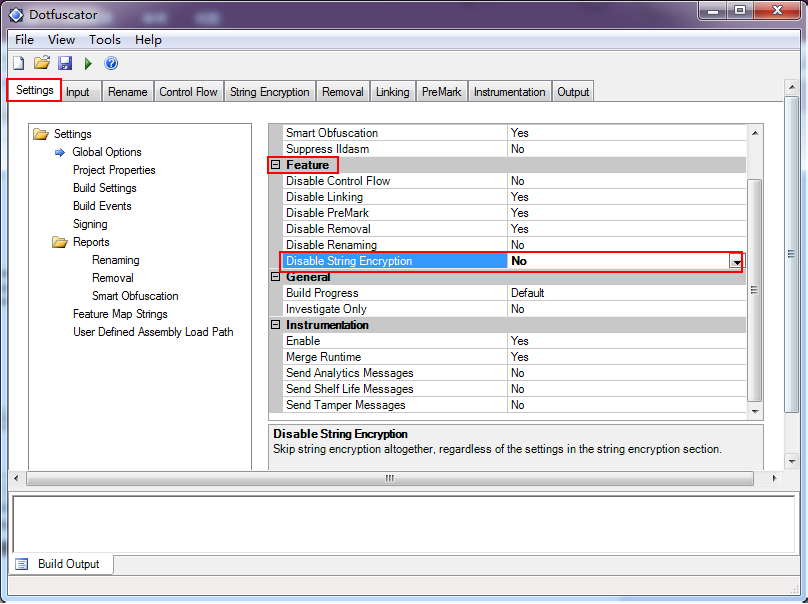Screen dimensions: 808x604
Task: Click the Disable Linking property
Action: pos(514,197)
